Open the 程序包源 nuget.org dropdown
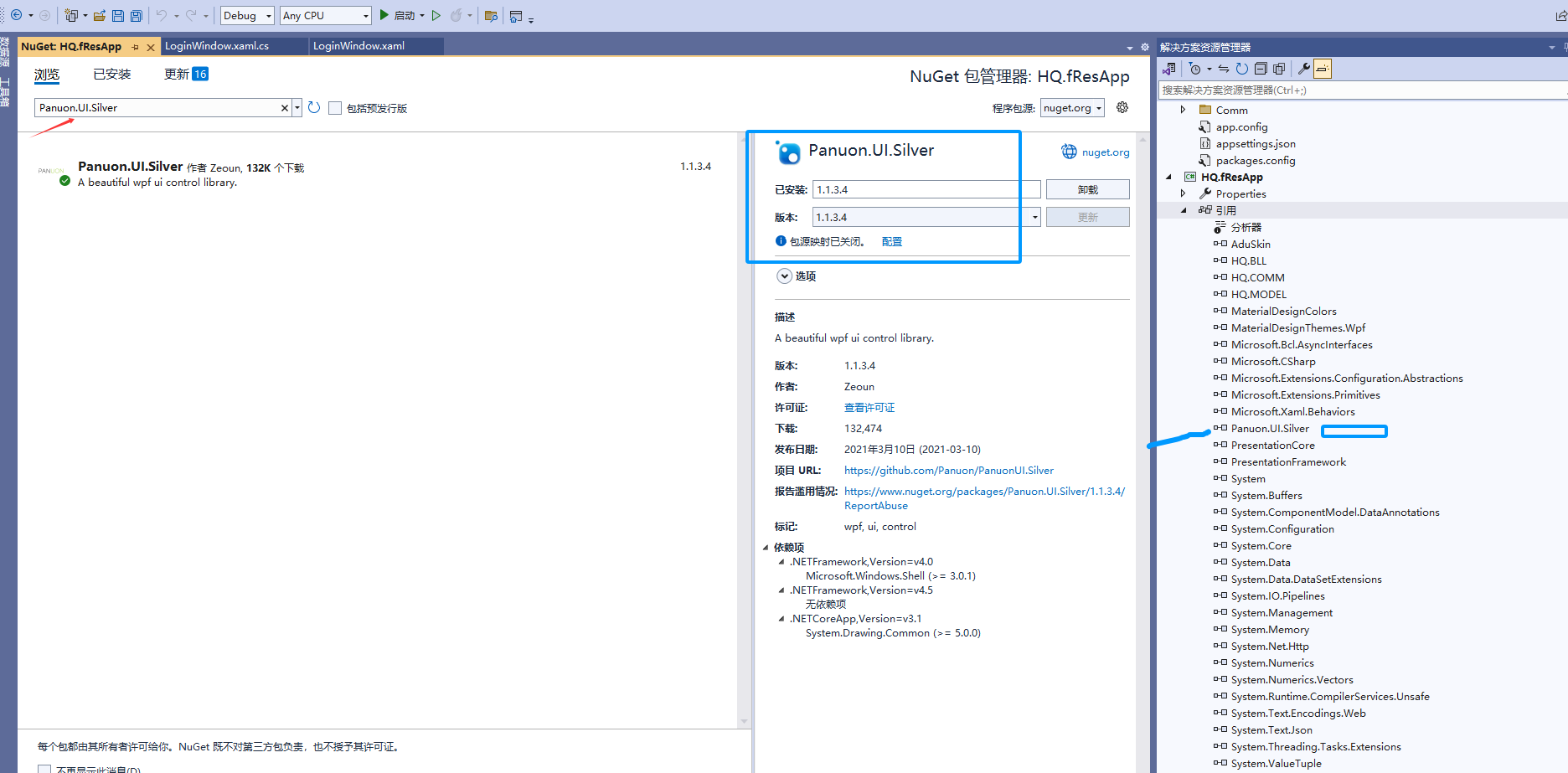1568x773 pixels. pos(1072,108)
